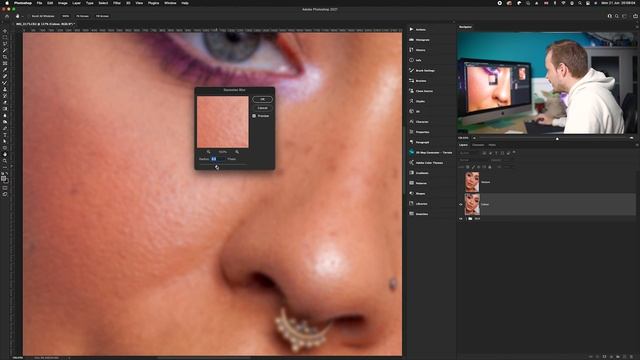Open the Patterns panel
This screenshot has height=360, width=640.
(418, 183)
